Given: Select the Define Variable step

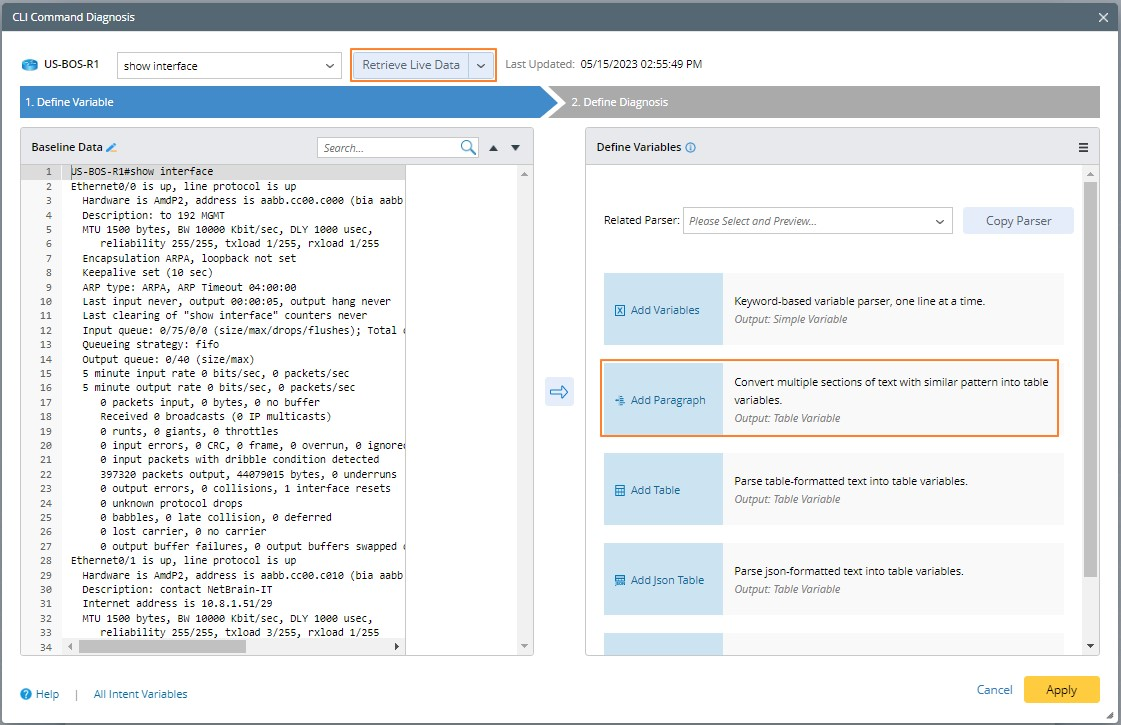Looking at the screenshot, I should pos(70,102).
